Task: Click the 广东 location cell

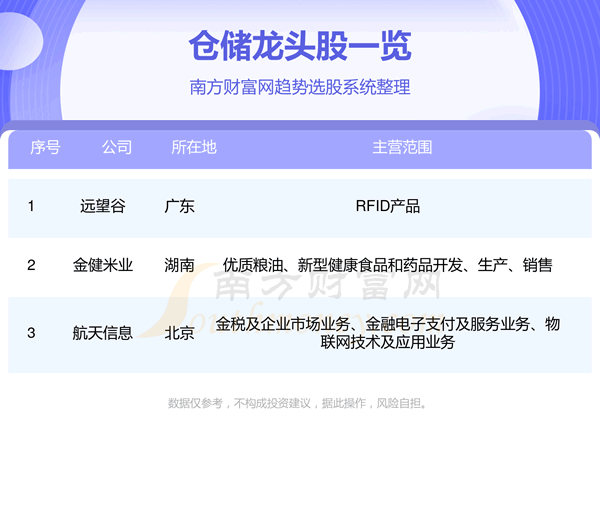Action: point(179,206)
